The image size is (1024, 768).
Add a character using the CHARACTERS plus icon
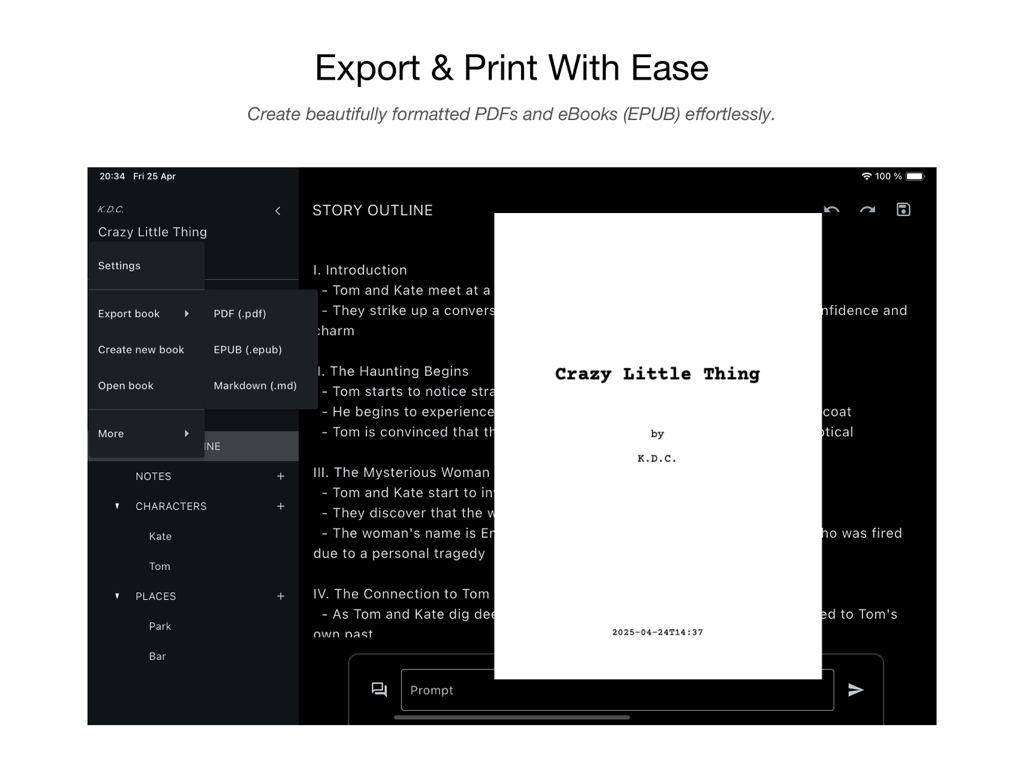click(281, 506)
